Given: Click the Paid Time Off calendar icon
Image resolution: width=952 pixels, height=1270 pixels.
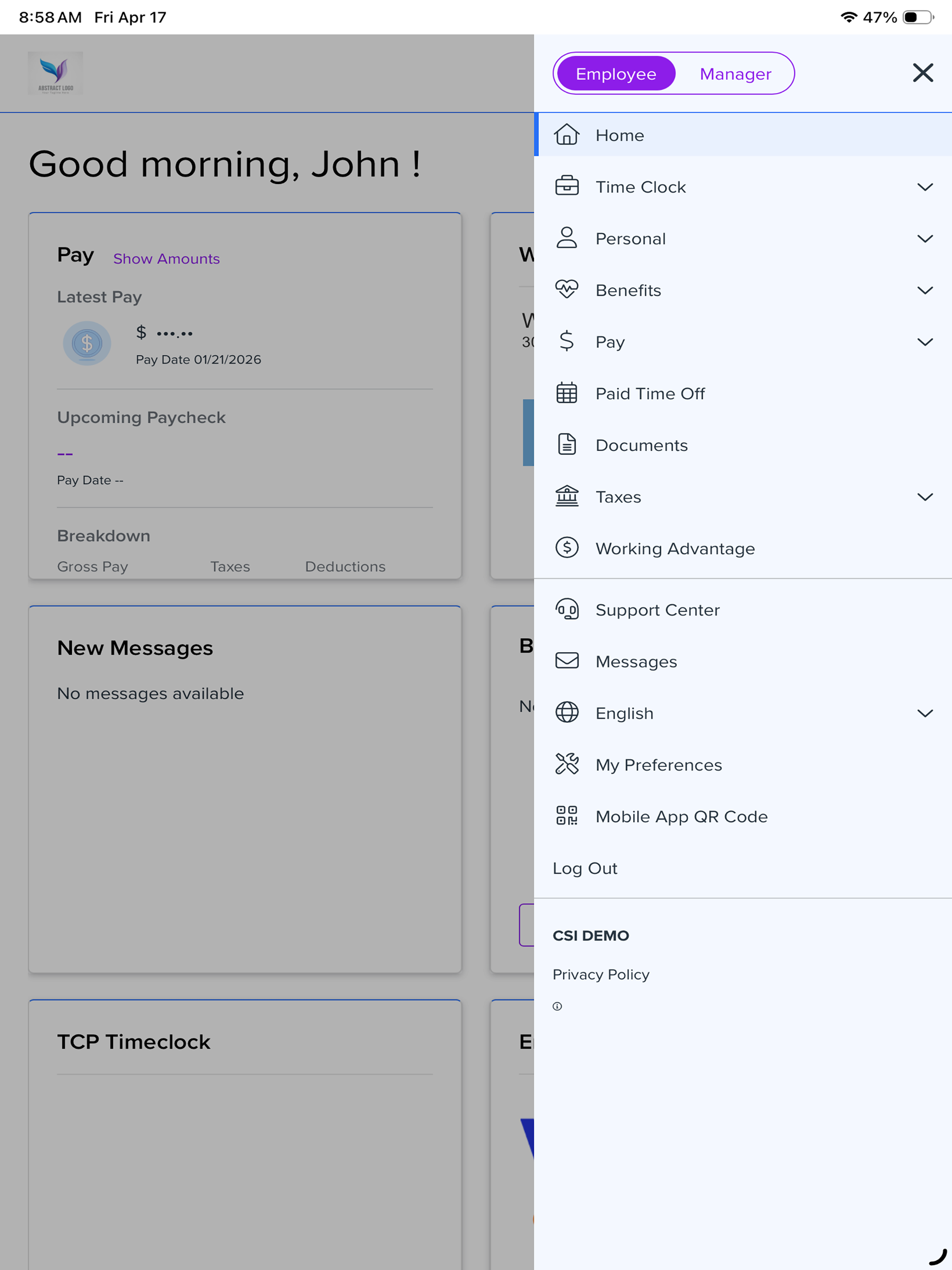Looking at the screenshot, I should pyautogui.click(x=566, y=393).
